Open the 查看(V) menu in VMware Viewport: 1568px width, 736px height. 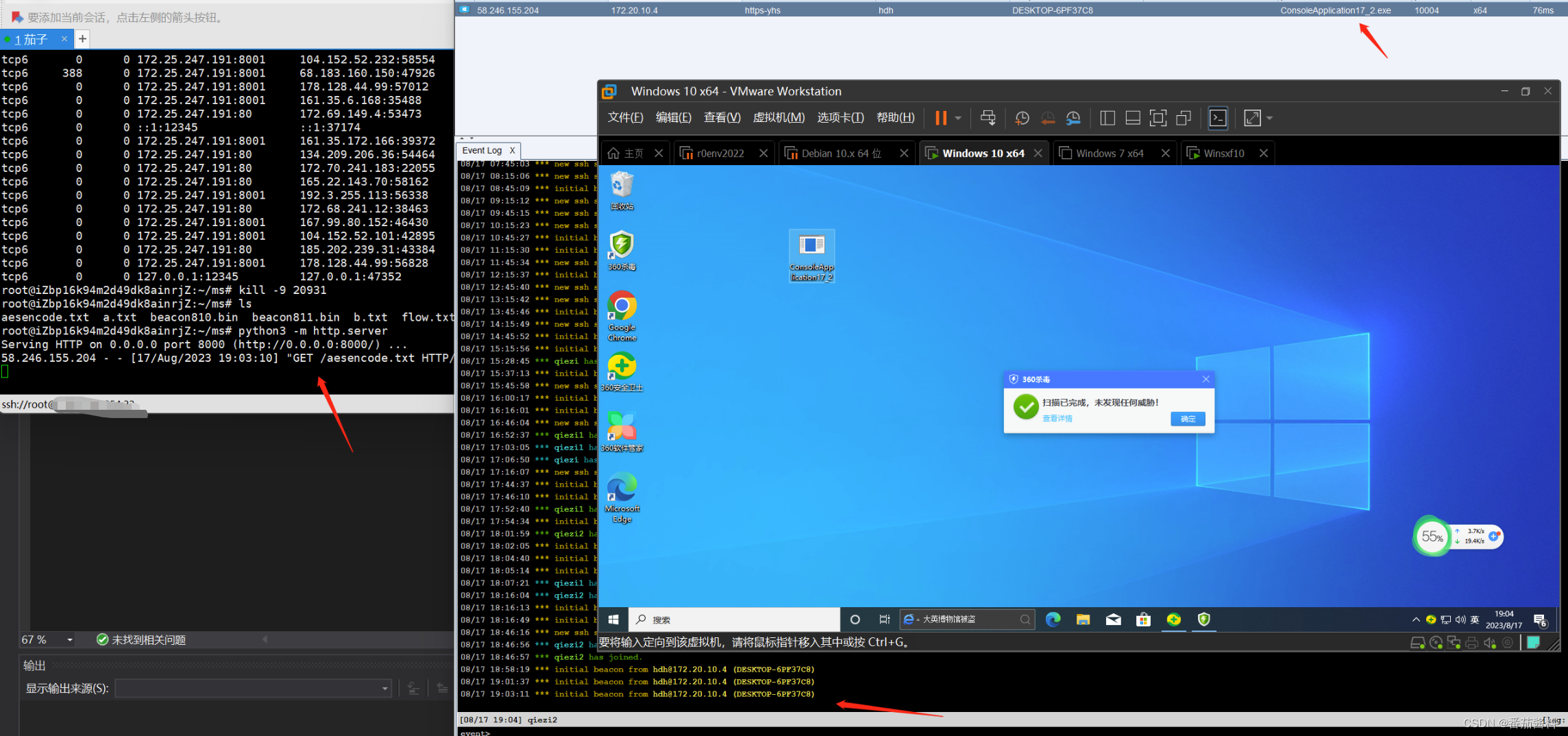[722, 118]
